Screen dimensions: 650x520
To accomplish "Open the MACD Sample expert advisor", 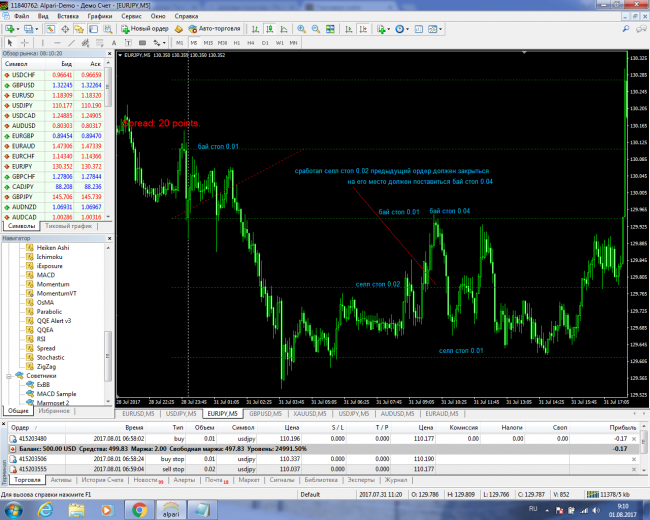I will click(57, 393).
